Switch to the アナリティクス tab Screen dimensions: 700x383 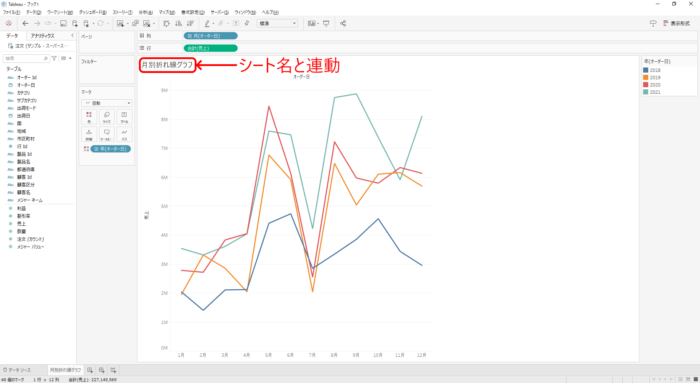42,36
